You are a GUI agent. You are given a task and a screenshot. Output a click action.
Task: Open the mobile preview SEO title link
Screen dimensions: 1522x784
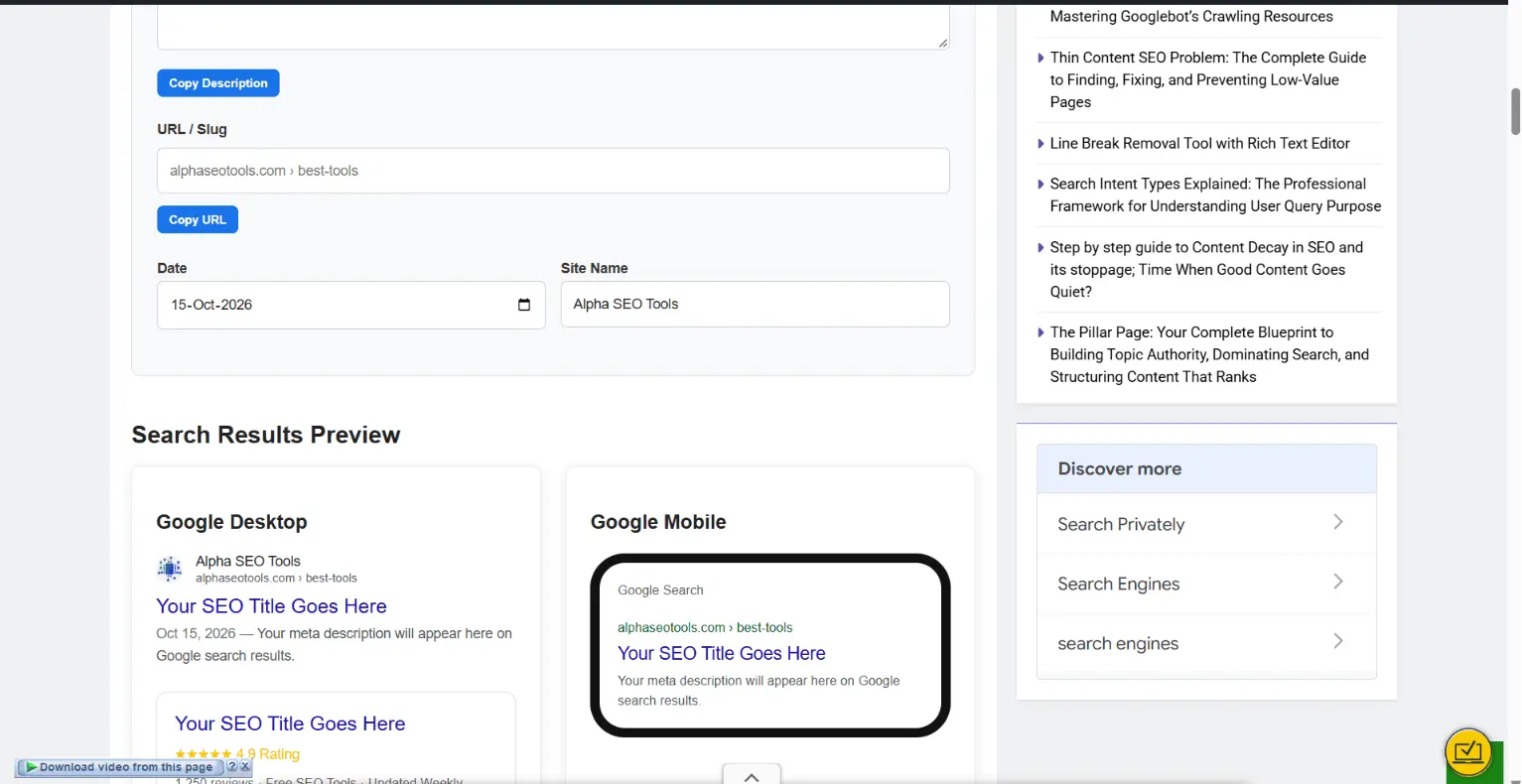722,653
